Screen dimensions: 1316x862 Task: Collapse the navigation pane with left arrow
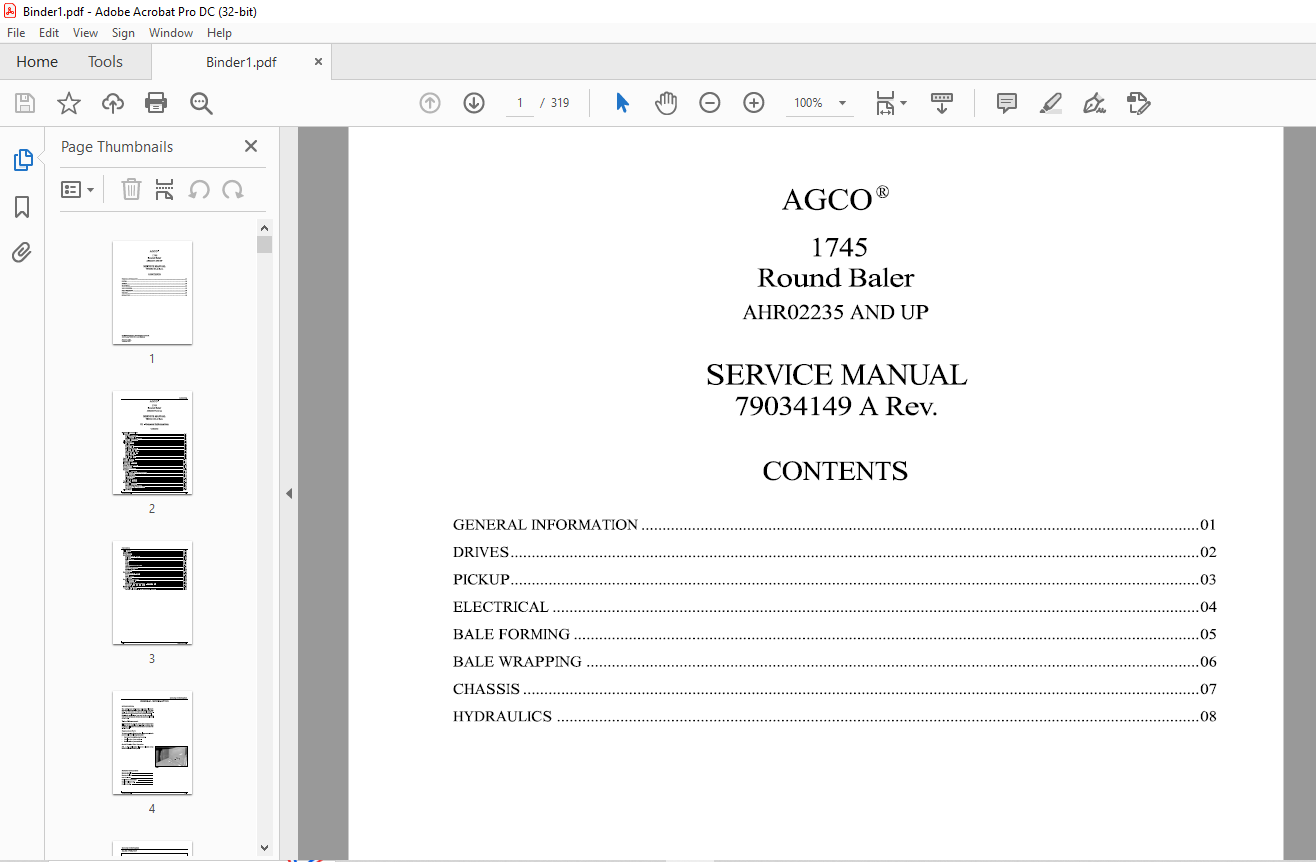coord(289,493)
